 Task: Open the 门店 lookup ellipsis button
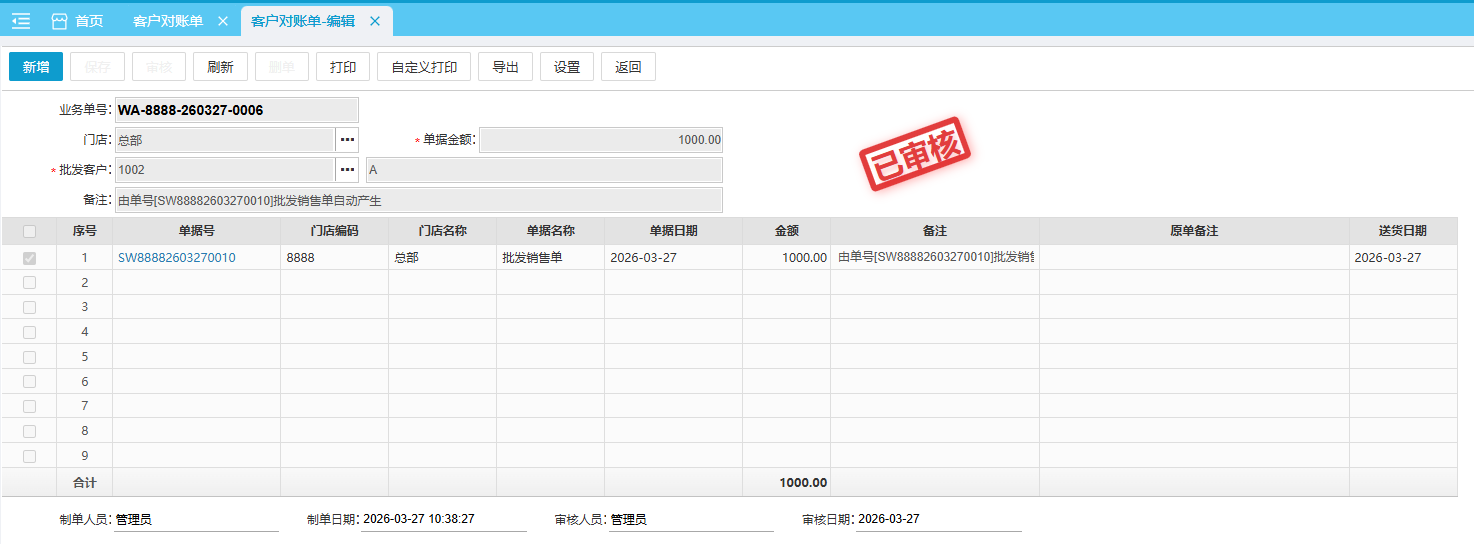click(x=347, y=140)
